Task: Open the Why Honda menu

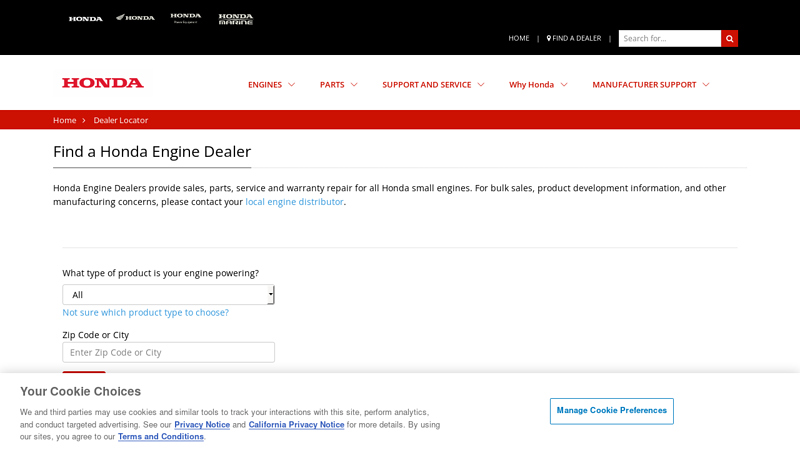Action: click(531, 85)
